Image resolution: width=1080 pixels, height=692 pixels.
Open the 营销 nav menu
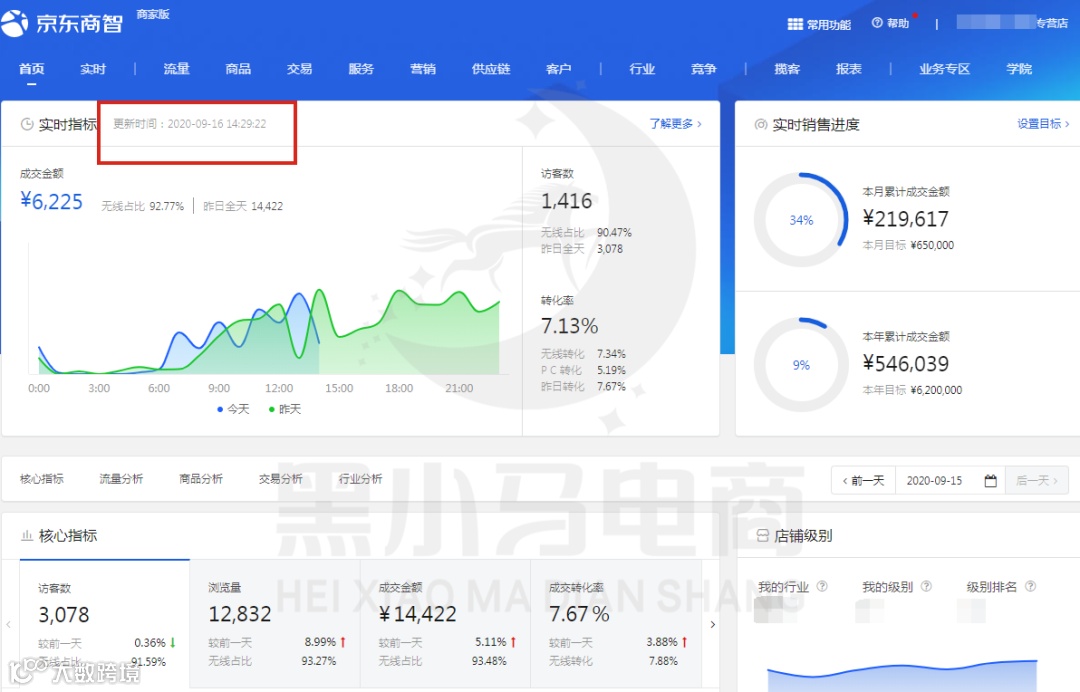point(423,69)
